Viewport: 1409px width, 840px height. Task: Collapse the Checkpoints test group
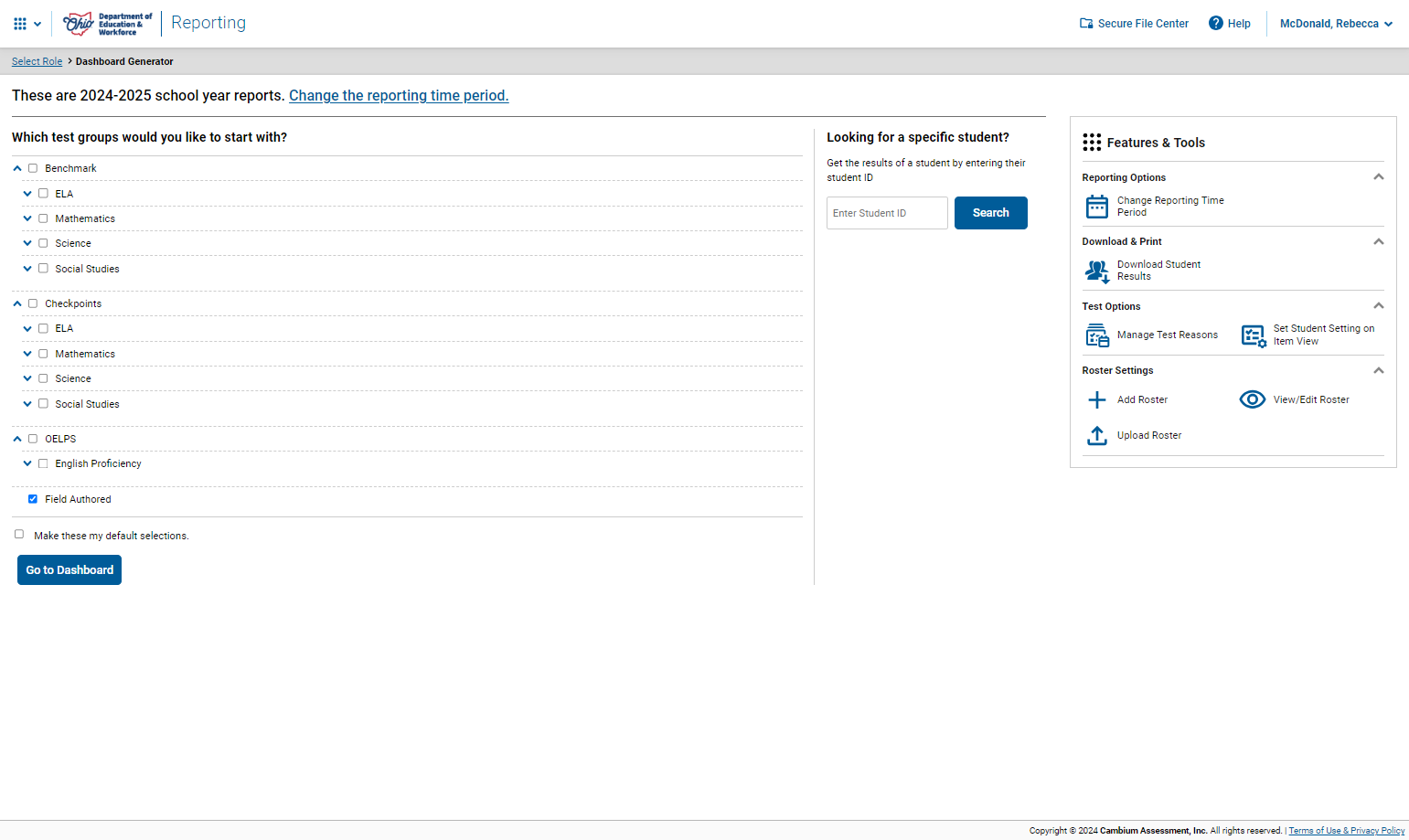pos(17,303)
